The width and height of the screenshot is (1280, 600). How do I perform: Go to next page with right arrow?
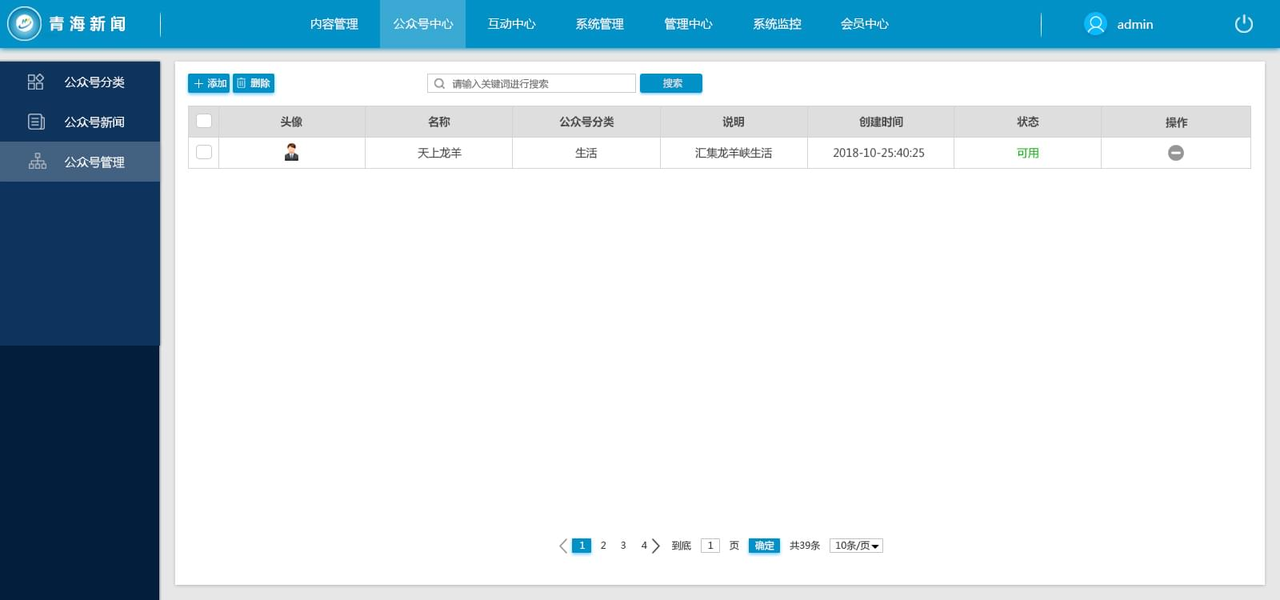click(x=656, y=546)
